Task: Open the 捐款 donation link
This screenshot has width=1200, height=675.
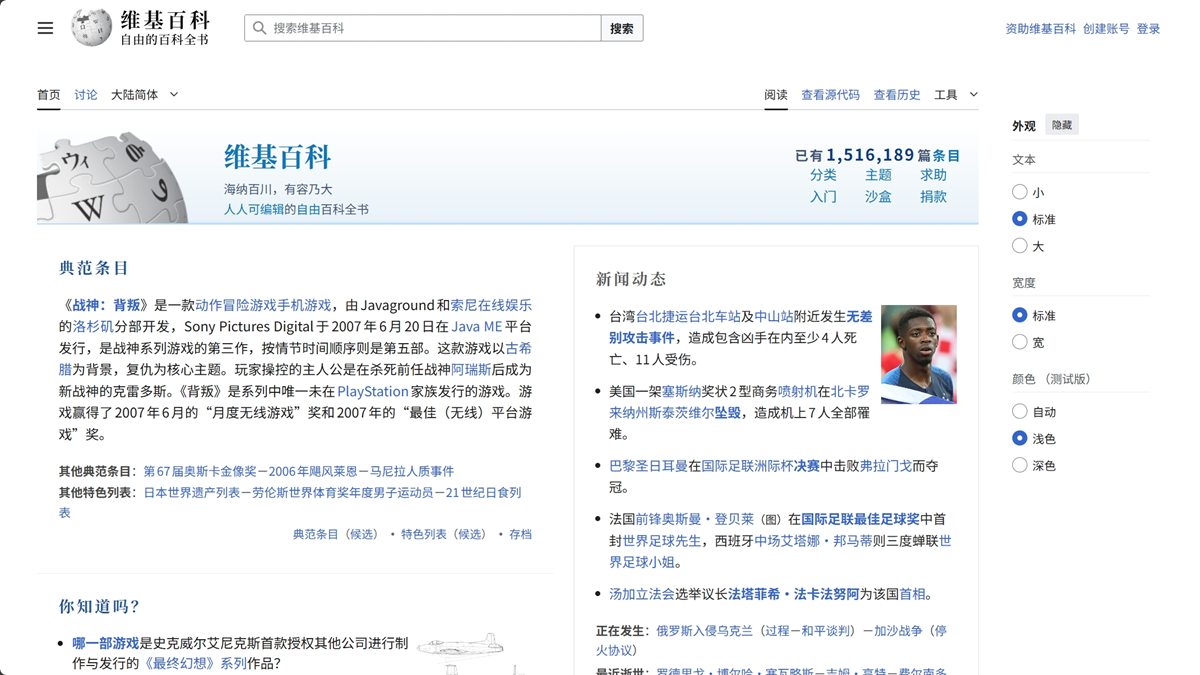Action: pyautogui.click(x=932, y=196)
